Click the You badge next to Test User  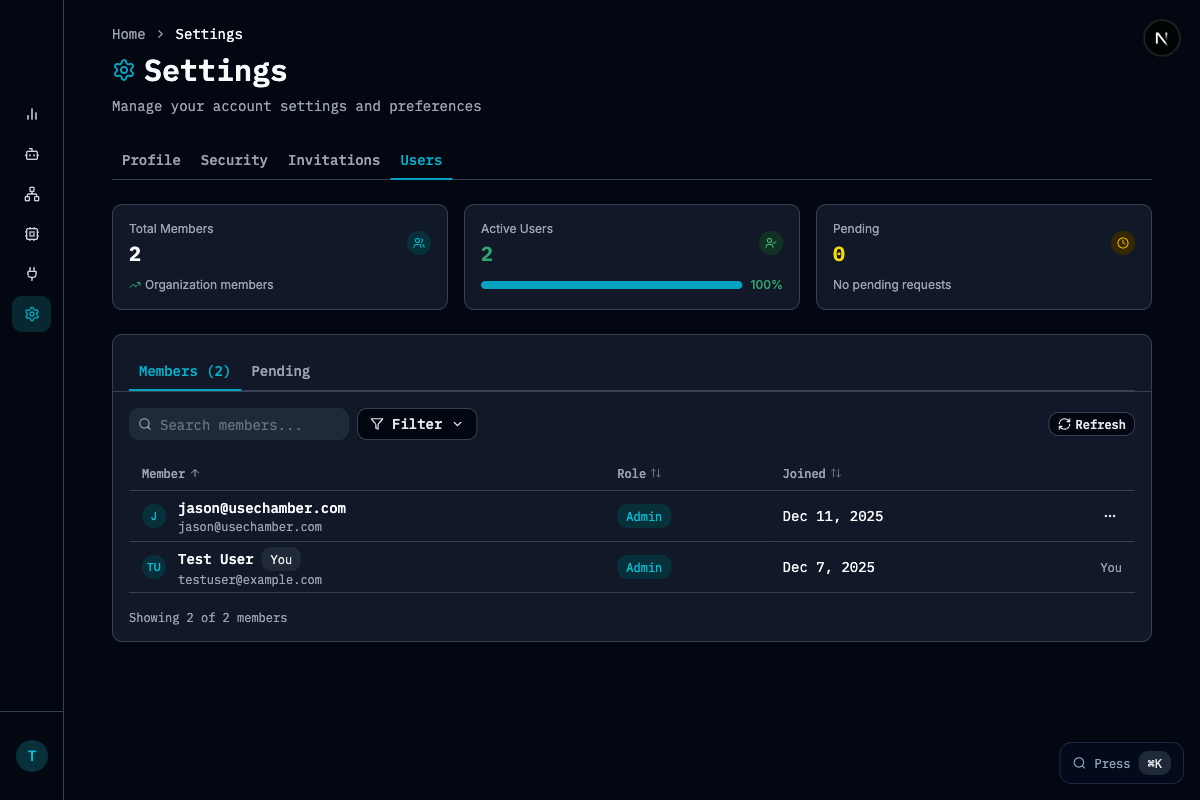tap(281, 559)
